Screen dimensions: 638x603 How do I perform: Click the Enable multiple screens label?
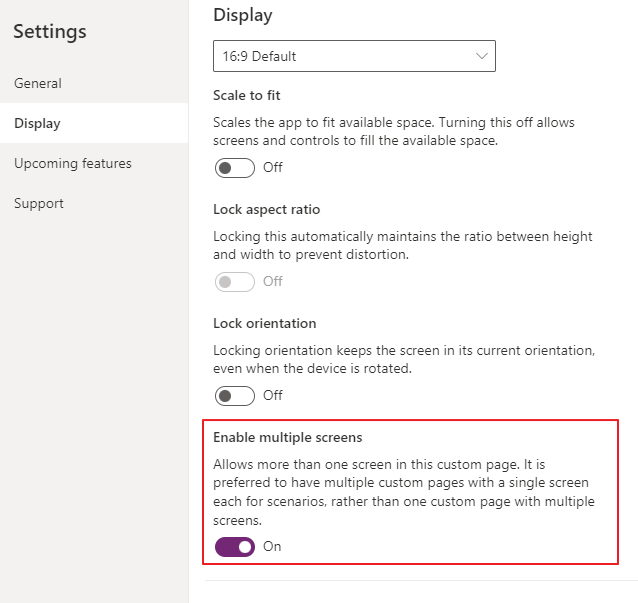point(287,438)
